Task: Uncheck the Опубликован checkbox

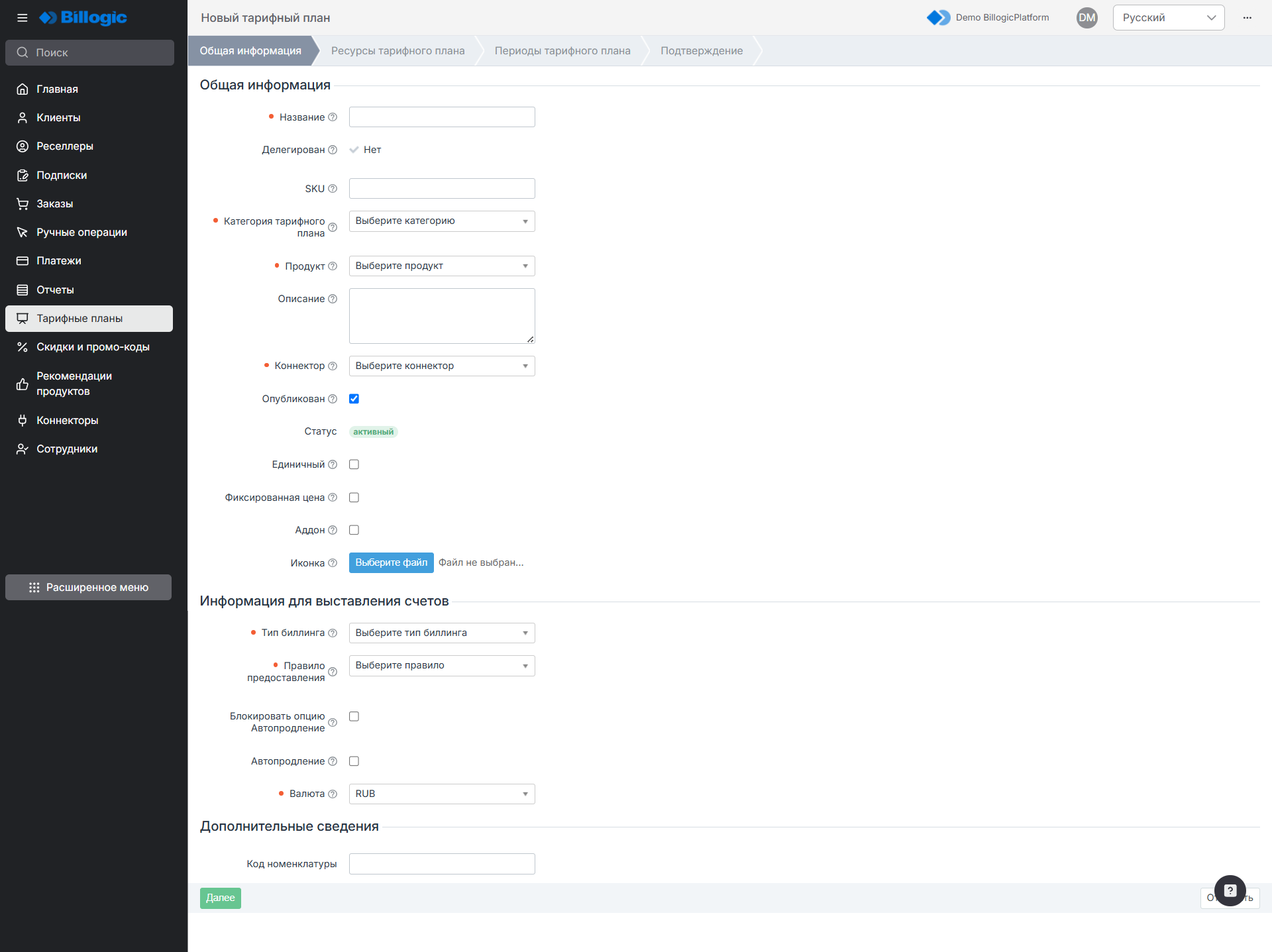Action: [x=354, y=399]
